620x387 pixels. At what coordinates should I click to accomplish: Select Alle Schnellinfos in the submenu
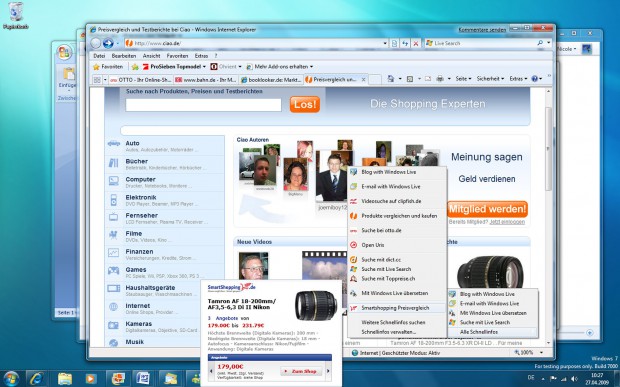[x=493, y=332]
